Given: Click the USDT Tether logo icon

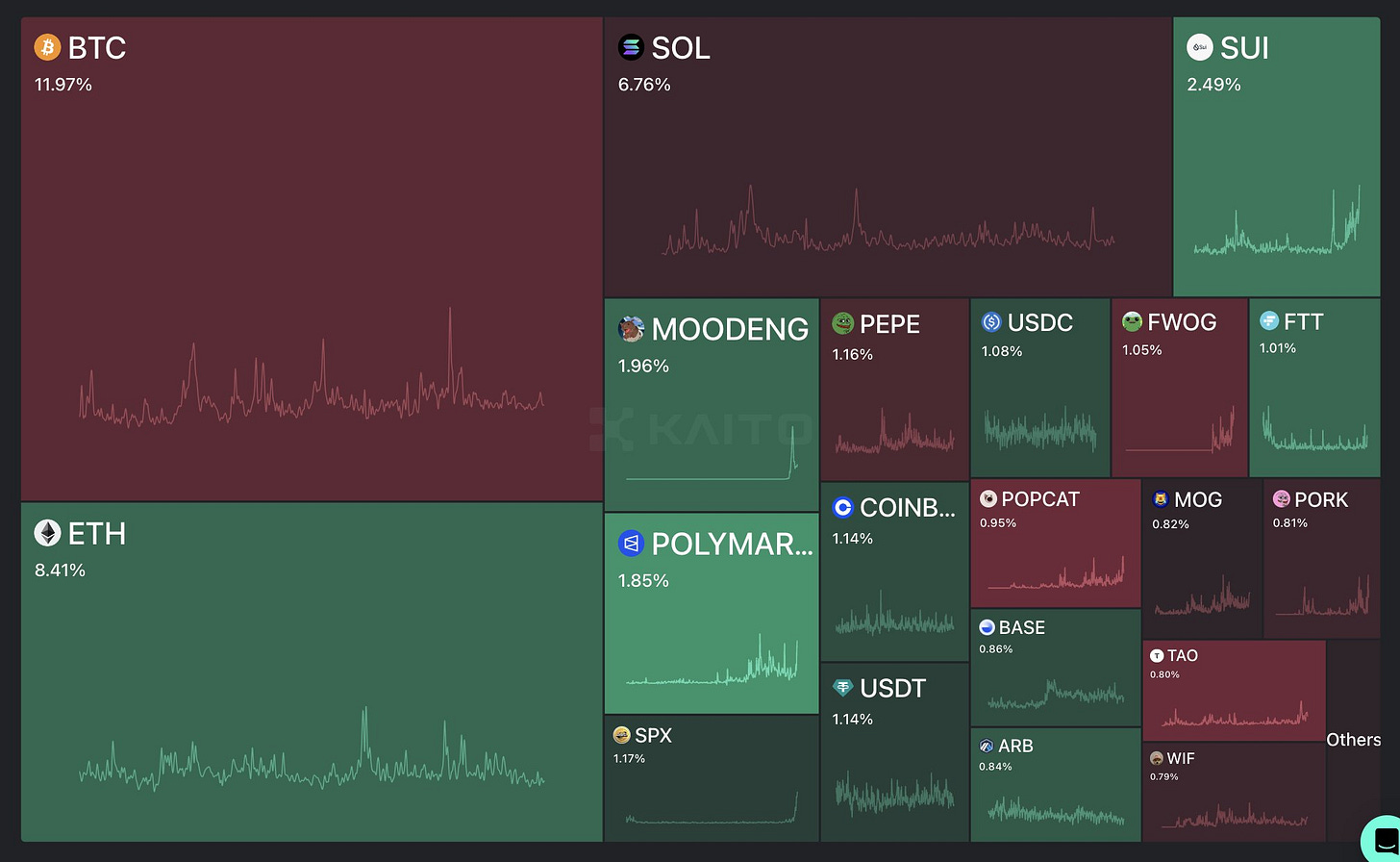Looking at the screenshot, I should [843, 688].
